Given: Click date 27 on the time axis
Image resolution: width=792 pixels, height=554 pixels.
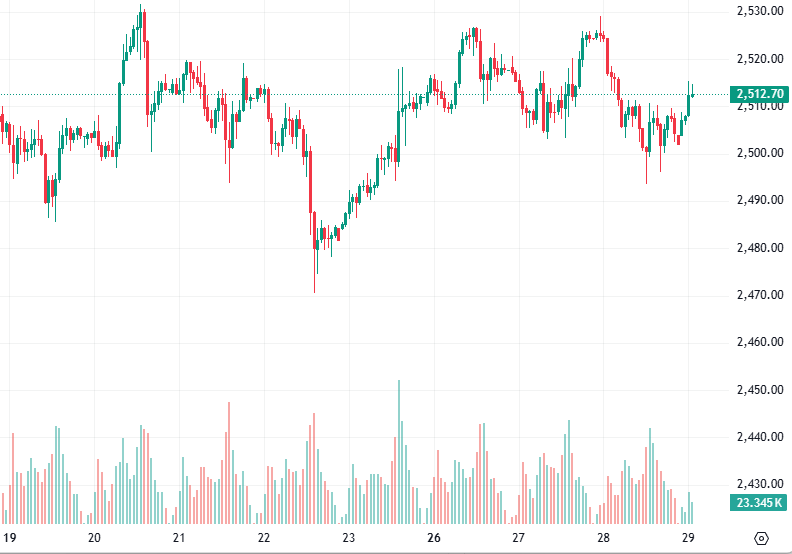Looking at the screenshot, I should click(518, 537).
